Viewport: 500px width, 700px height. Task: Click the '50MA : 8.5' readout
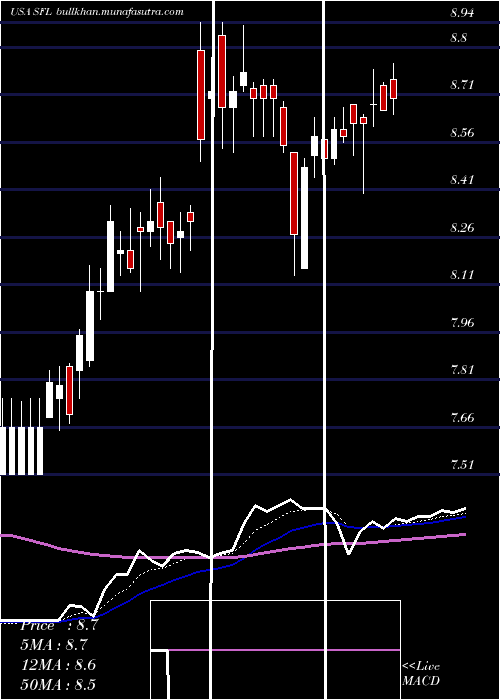[58, 684]
